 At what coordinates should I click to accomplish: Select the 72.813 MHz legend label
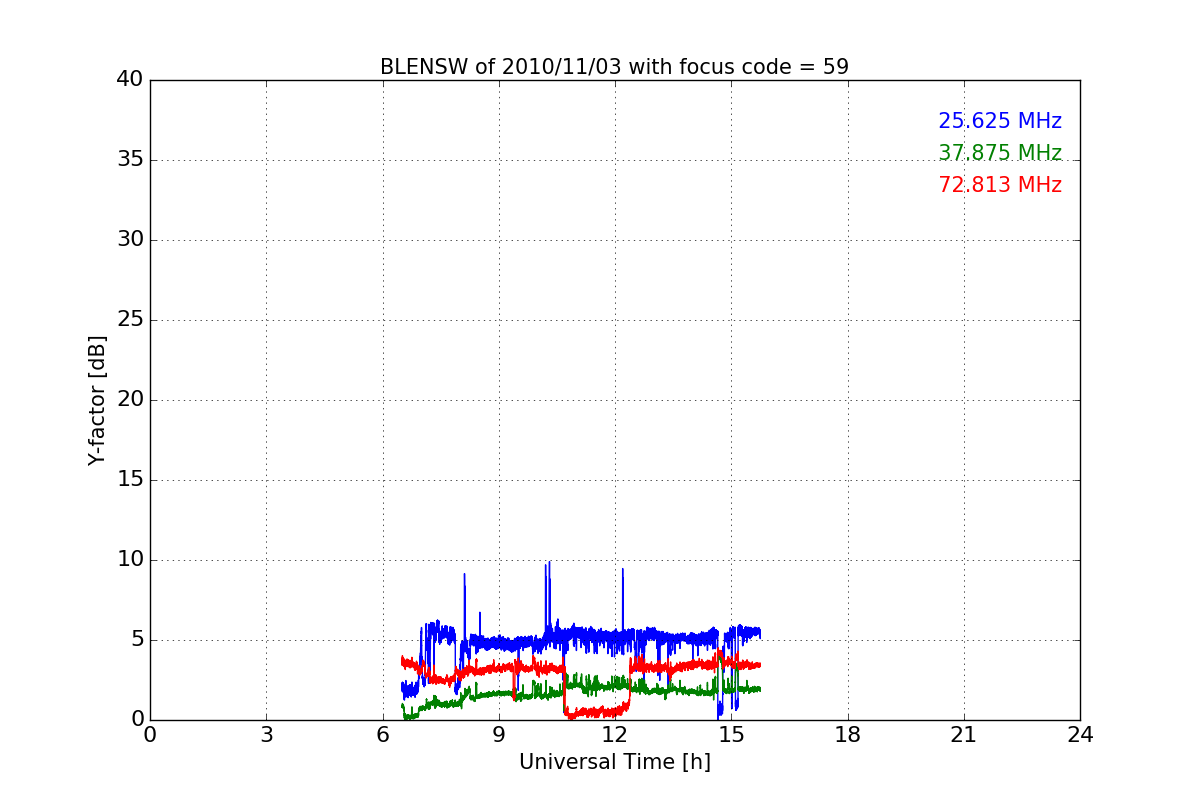pos(1000,185)
